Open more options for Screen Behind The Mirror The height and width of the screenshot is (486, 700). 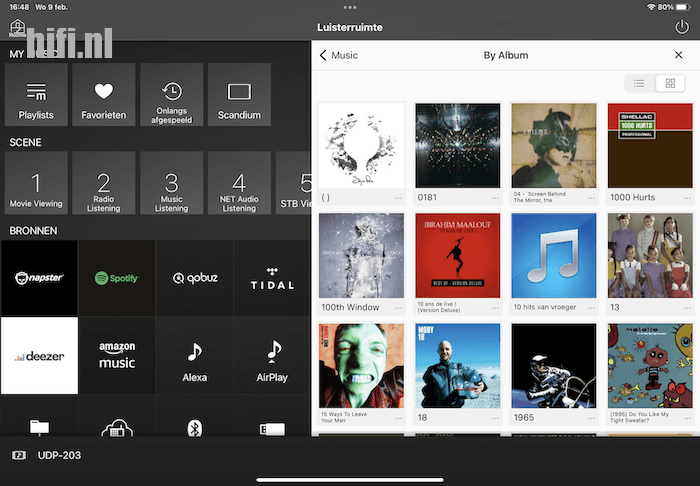pyautogui.click(x=591, y=198)
